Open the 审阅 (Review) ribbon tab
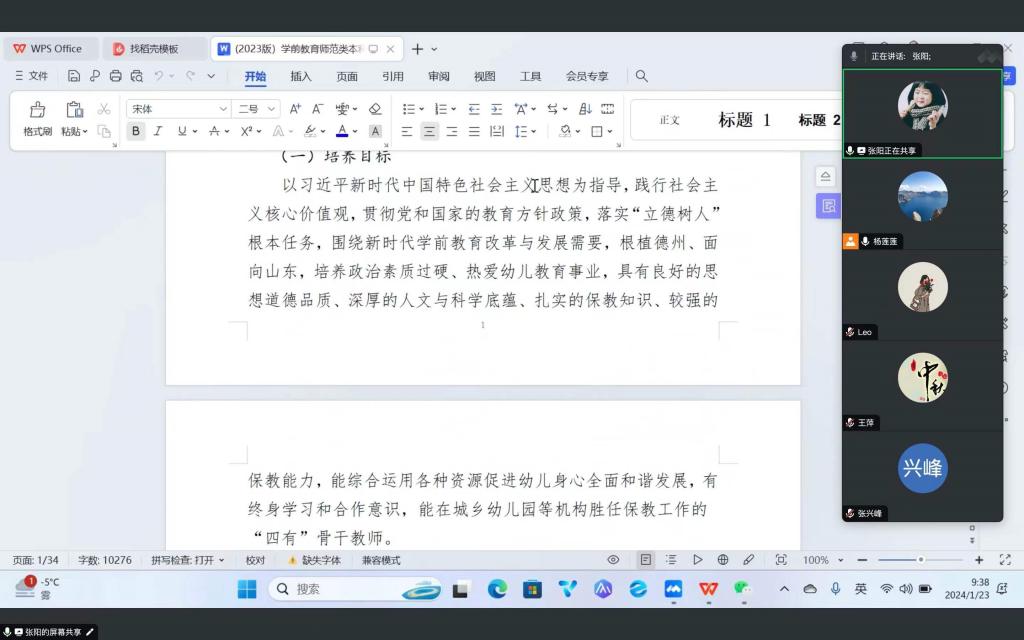The height and width of the screenshot is (640, 1024). click(438, 76)
